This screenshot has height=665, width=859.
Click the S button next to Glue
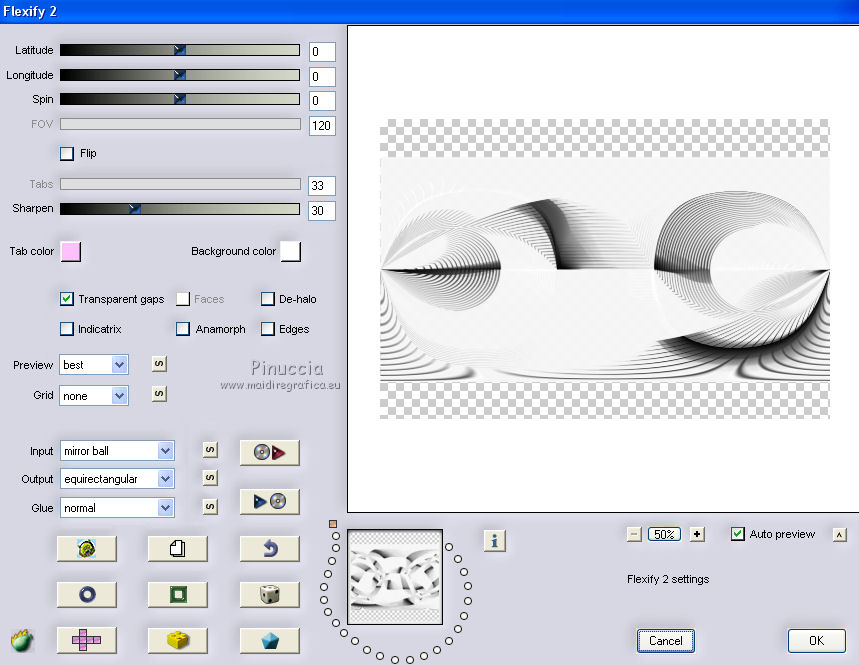(x=210, y=507)
